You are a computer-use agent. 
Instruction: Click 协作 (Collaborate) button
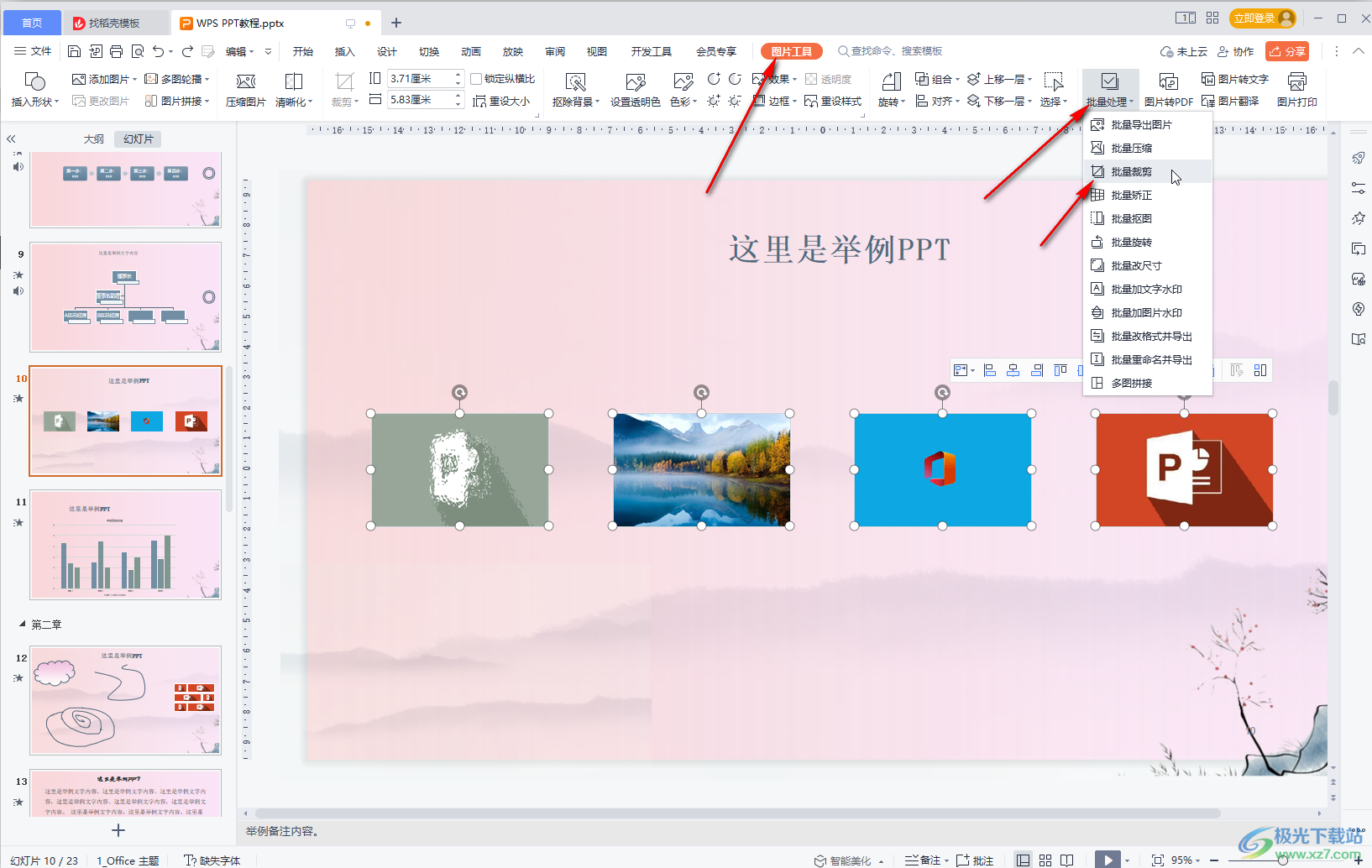point(1235,51)
